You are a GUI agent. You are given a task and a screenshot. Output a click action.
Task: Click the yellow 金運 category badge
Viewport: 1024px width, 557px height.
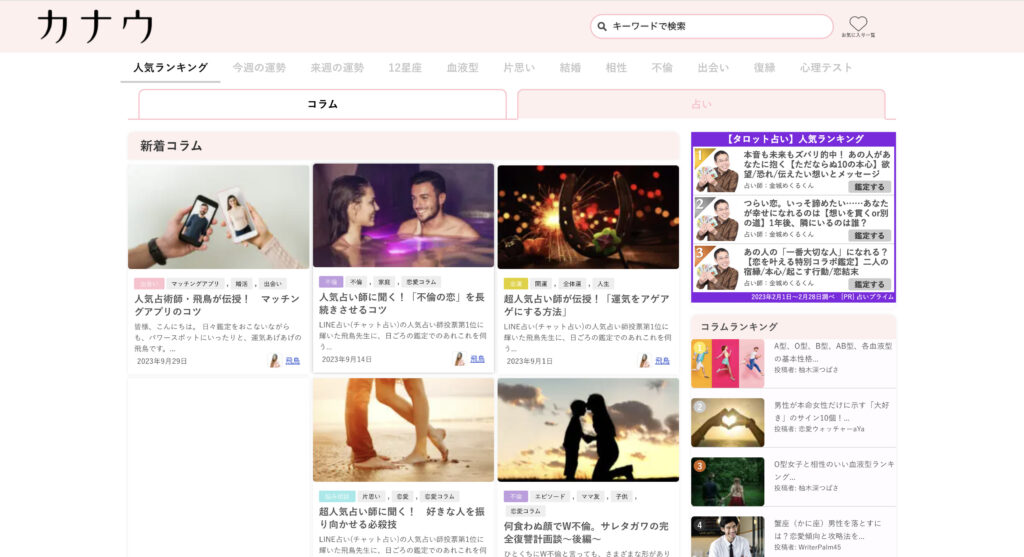click(x=515, y=284)
